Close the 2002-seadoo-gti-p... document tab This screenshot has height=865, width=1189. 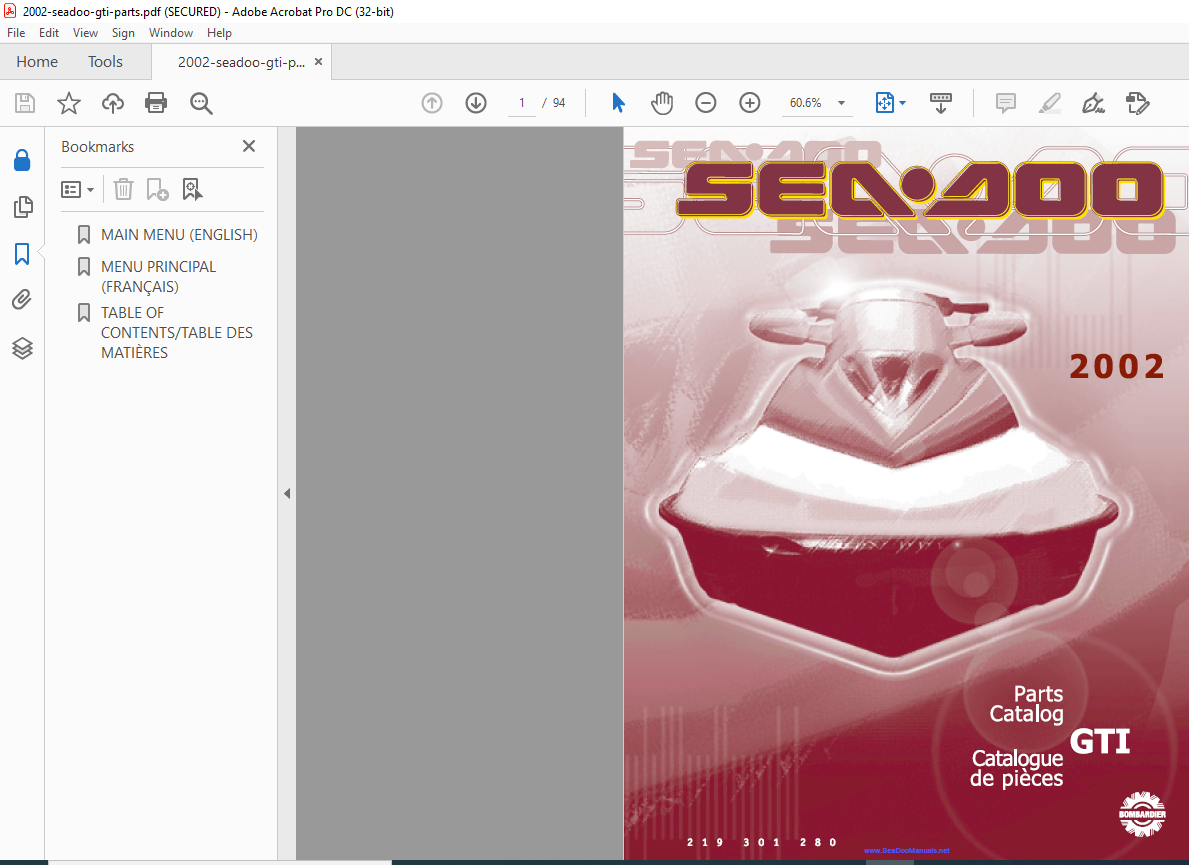coord(318,61)
